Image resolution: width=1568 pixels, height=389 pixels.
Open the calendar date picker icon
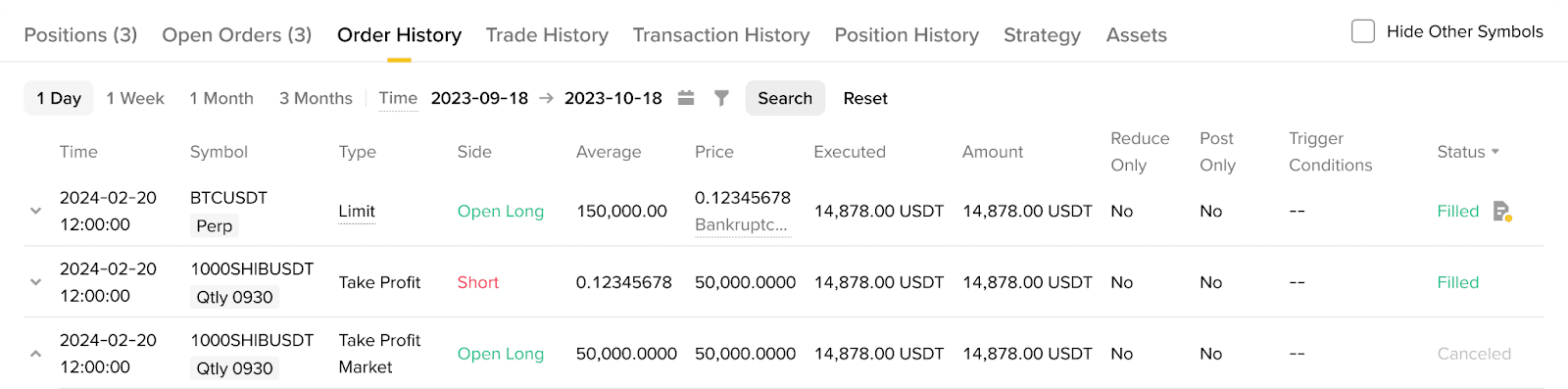coord(686,98)
